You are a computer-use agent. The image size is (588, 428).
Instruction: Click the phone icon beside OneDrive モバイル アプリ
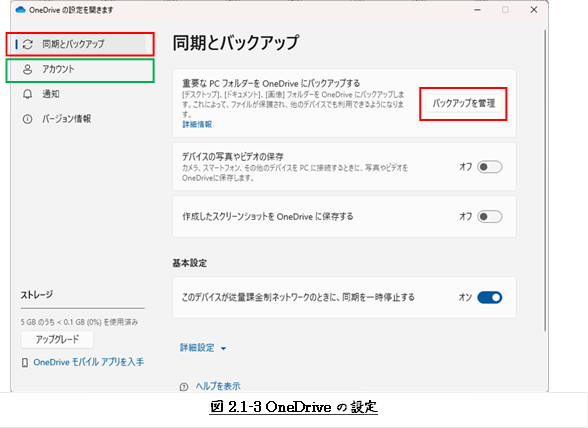[x=25, y=362]
